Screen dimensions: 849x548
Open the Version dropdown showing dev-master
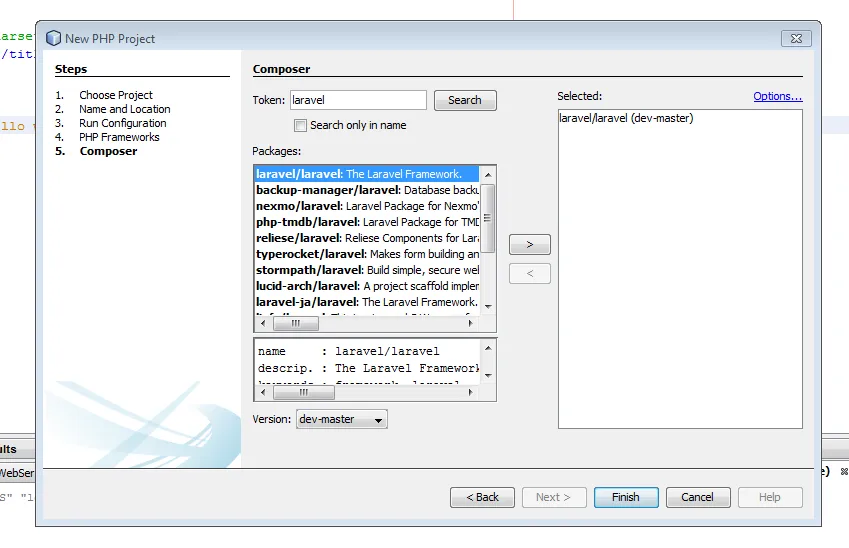342,419
